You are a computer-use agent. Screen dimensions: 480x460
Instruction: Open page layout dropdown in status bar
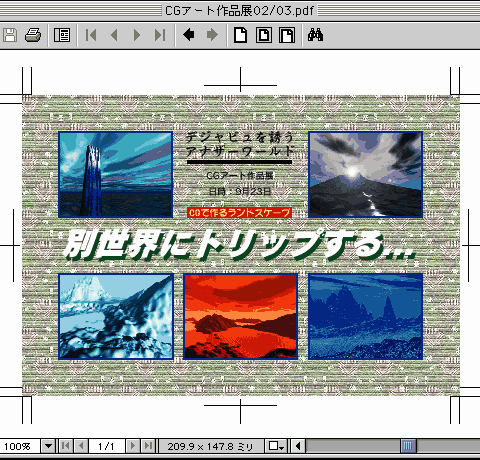click(x=276, y=446)
